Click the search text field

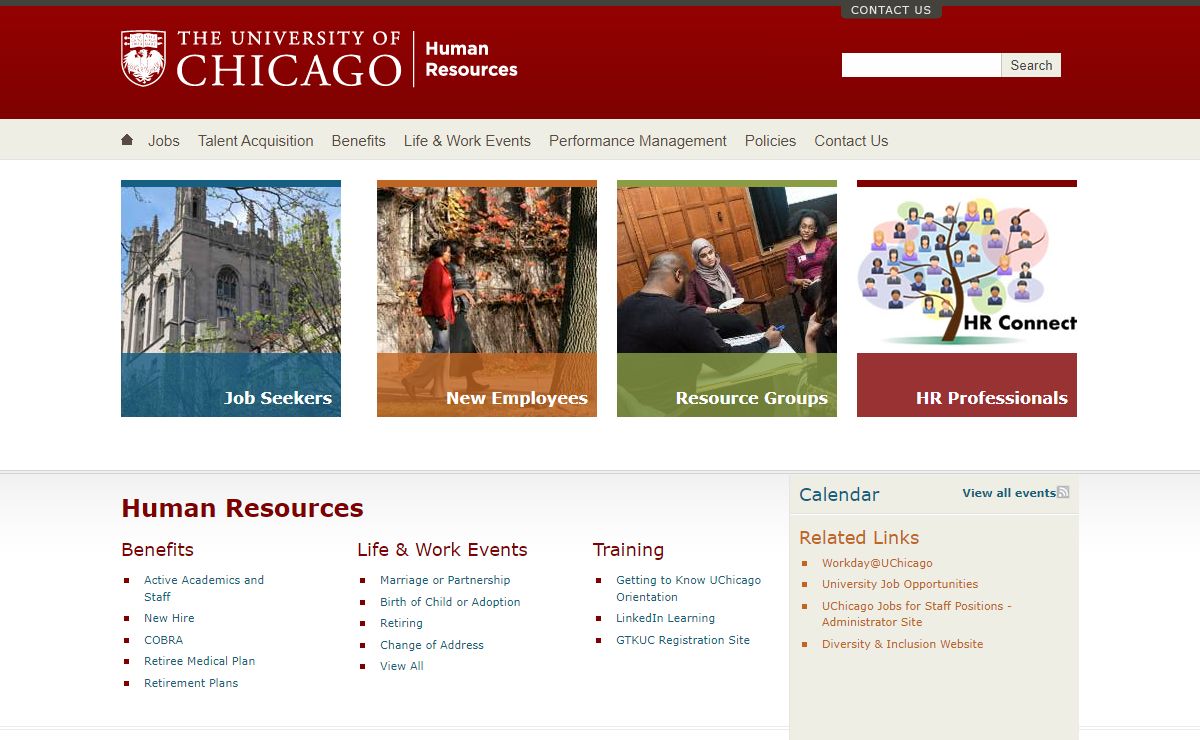(921, 65)
